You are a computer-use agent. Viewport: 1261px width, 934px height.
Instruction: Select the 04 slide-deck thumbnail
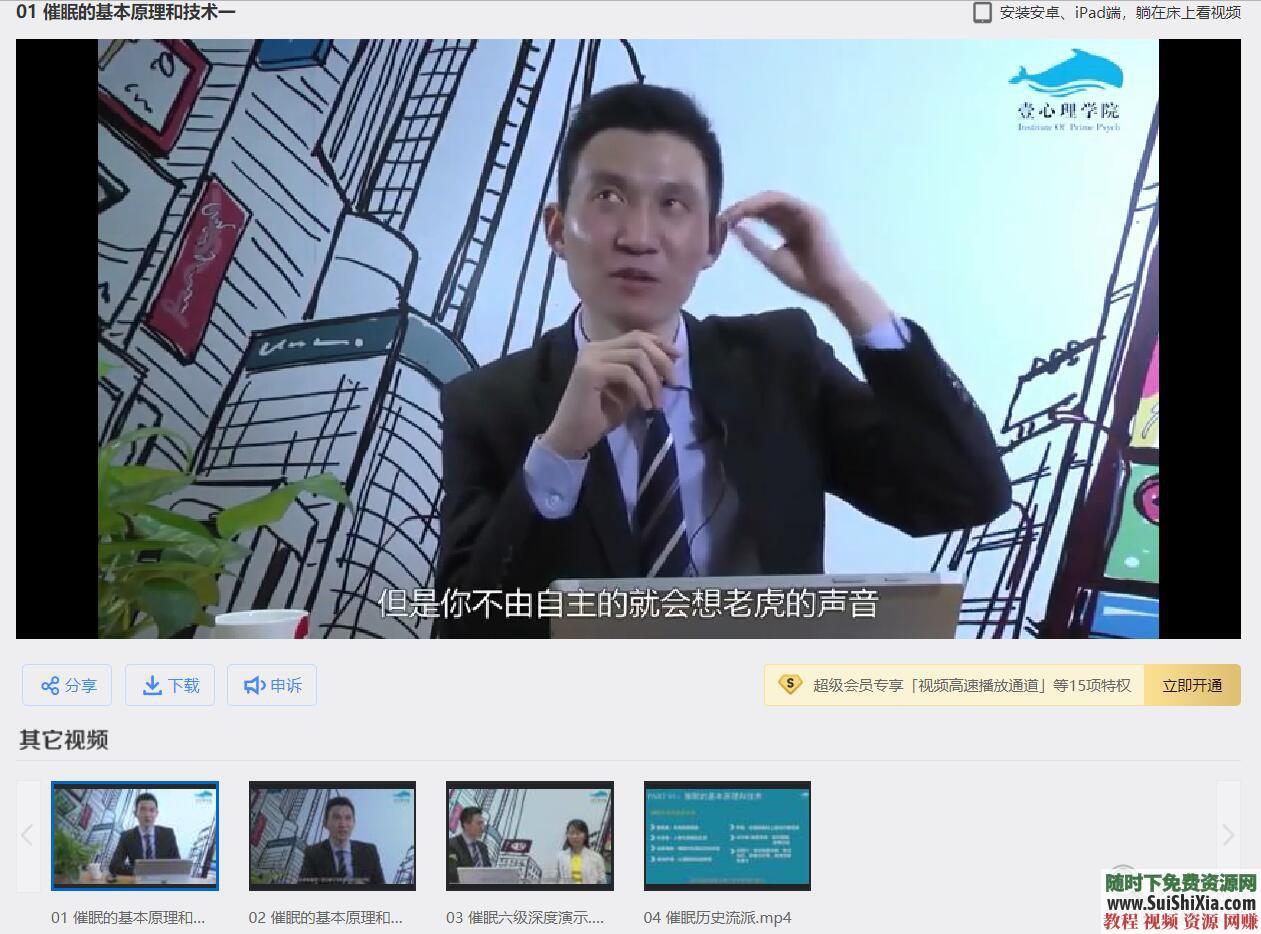tap(726, 836)
